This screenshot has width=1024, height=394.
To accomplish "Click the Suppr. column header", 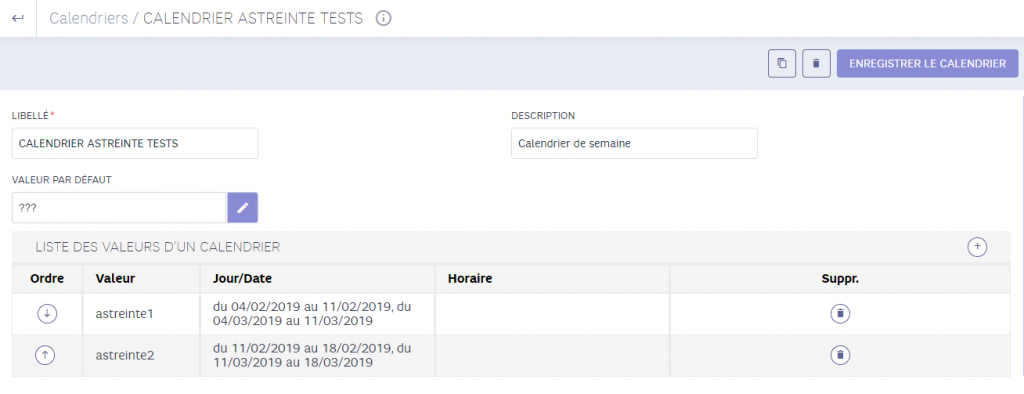I will [x=840, y=278].
